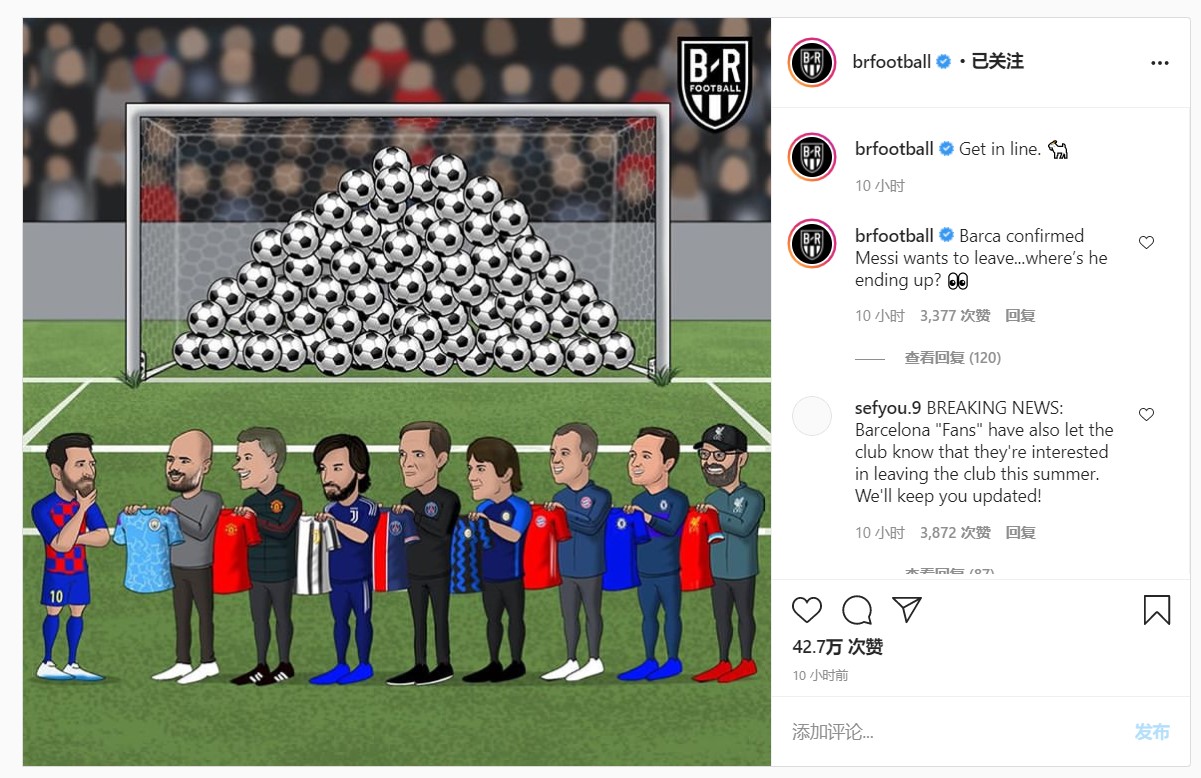
Task: Reply to sefyou.9's comment via 回复
Action: 1020,533
